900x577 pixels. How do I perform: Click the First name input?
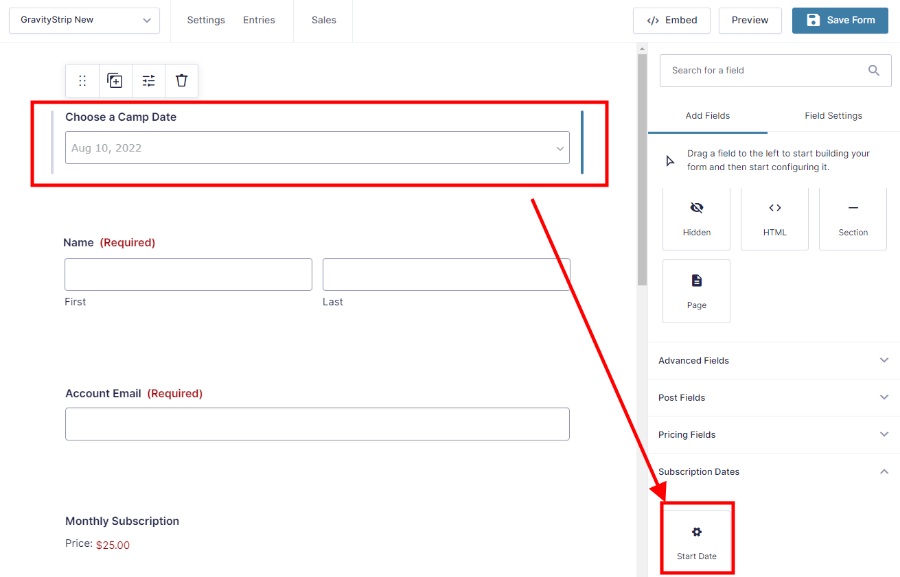tap(188, 274)
